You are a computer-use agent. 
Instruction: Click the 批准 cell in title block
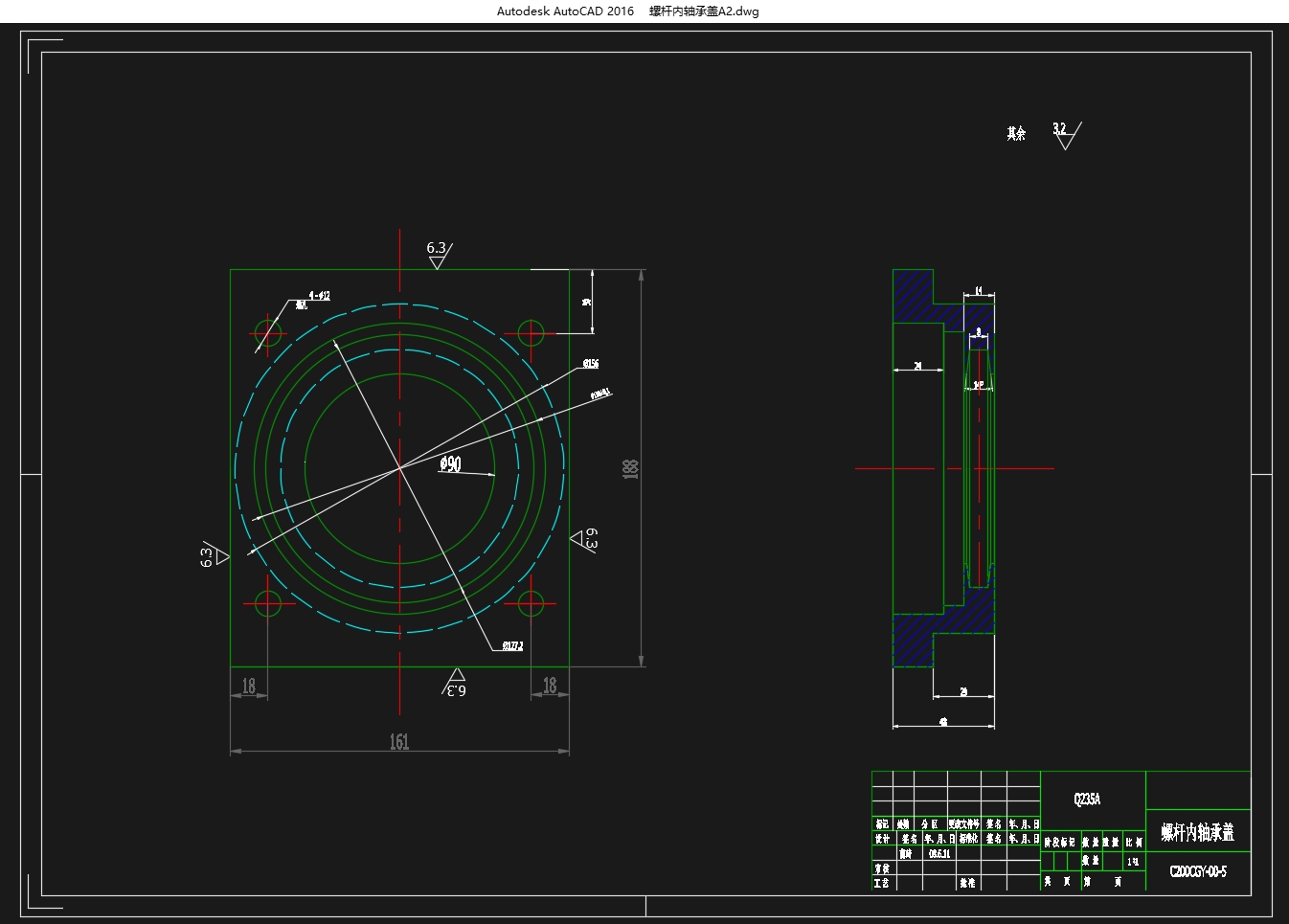pos(967,883)
